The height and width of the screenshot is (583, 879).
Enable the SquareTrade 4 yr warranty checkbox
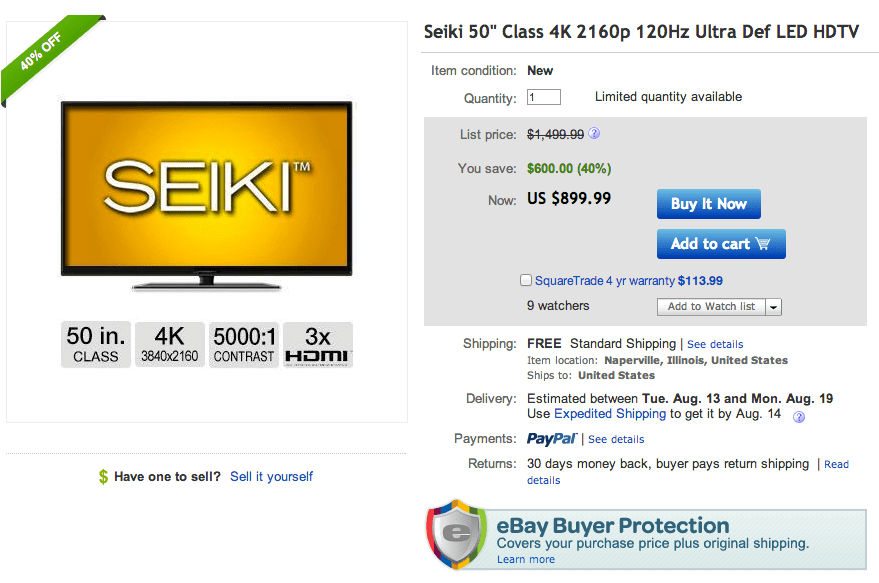pos(525,280)
